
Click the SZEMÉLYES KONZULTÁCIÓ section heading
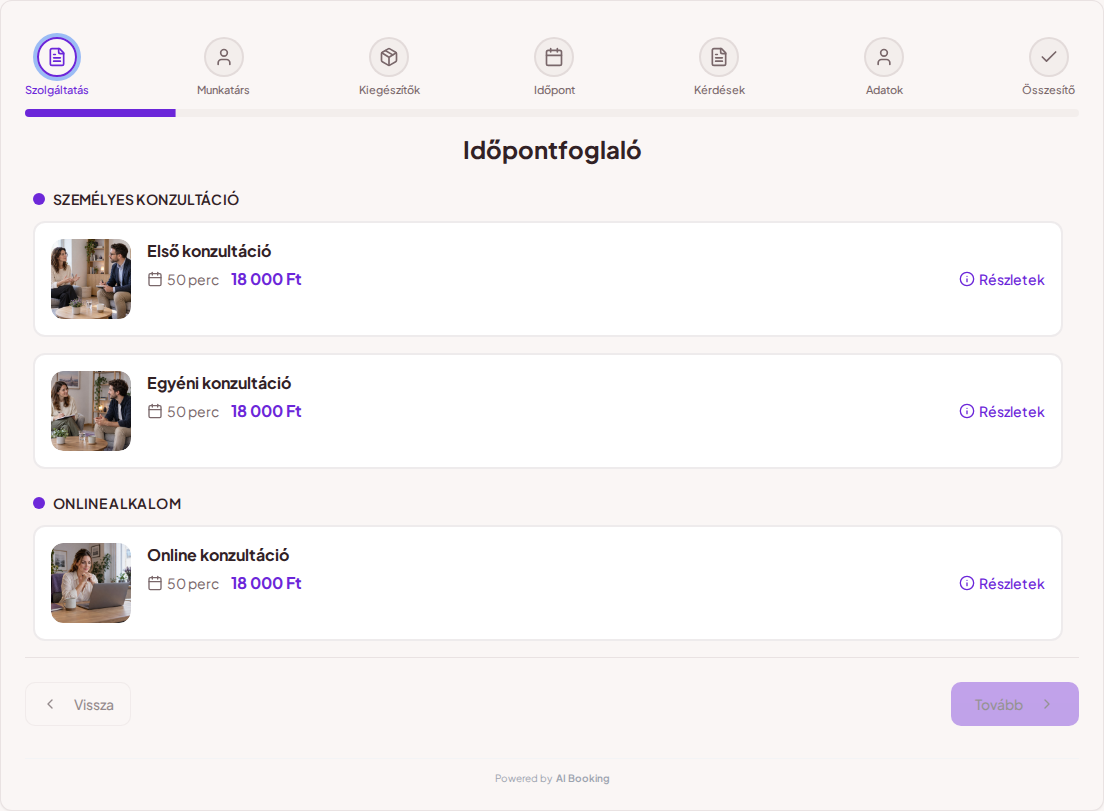(146, 200)
